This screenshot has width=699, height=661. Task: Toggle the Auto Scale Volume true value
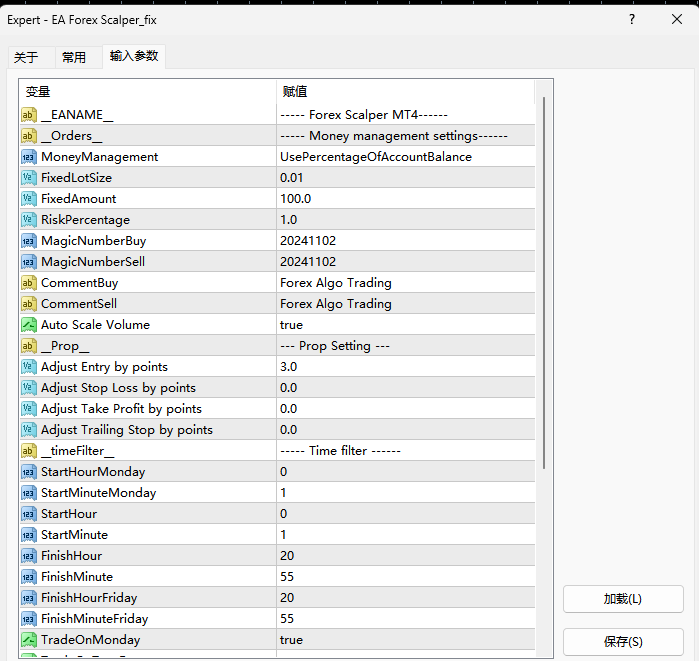click(406, 325)
